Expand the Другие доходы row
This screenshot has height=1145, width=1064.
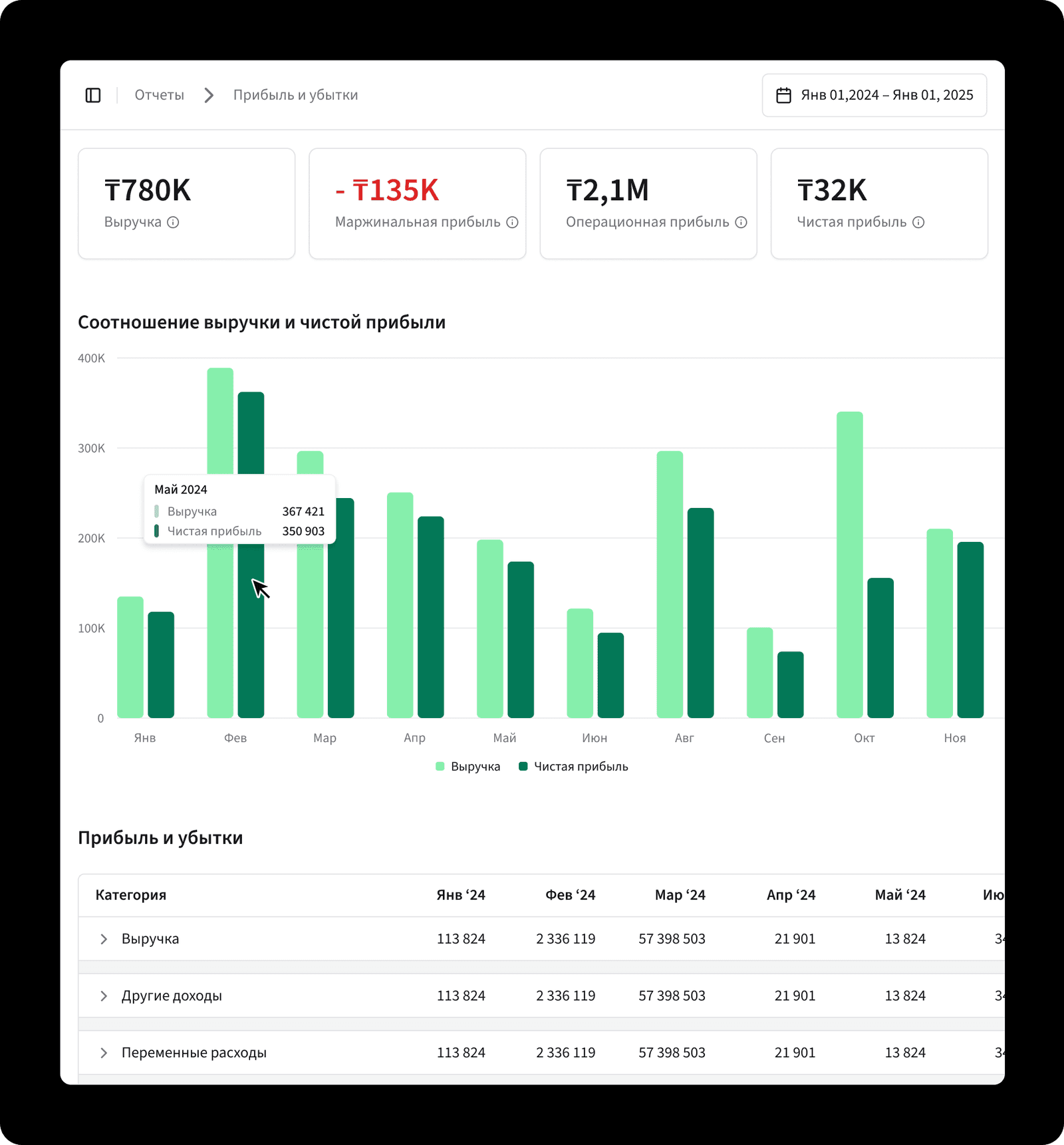pos(104,996)
